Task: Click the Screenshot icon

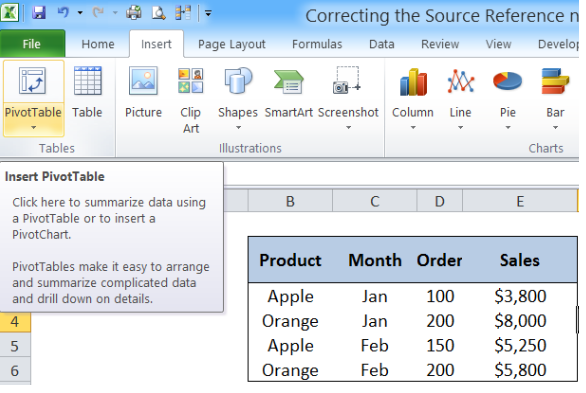Action: (348, 81)
